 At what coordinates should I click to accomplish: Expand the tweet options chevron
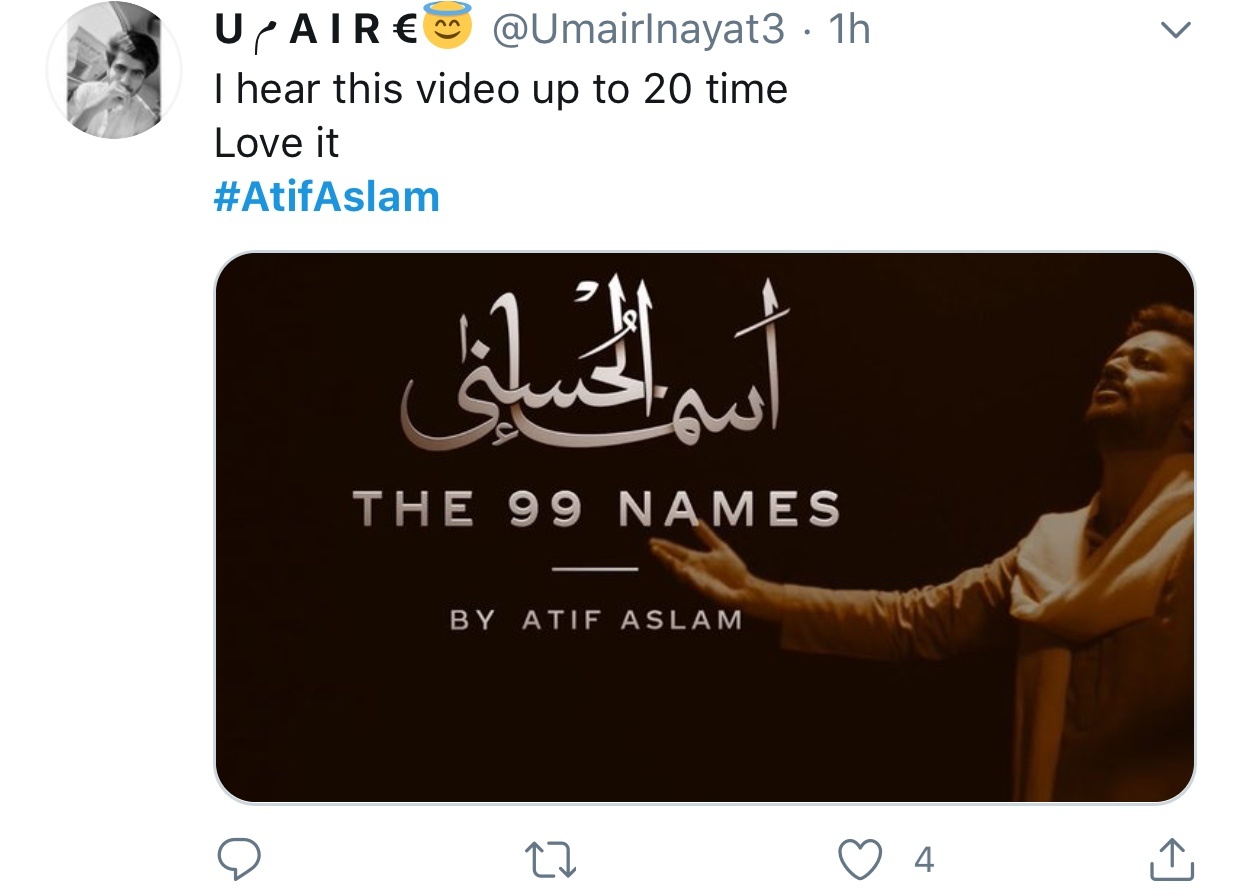[x=1176, y=32]
